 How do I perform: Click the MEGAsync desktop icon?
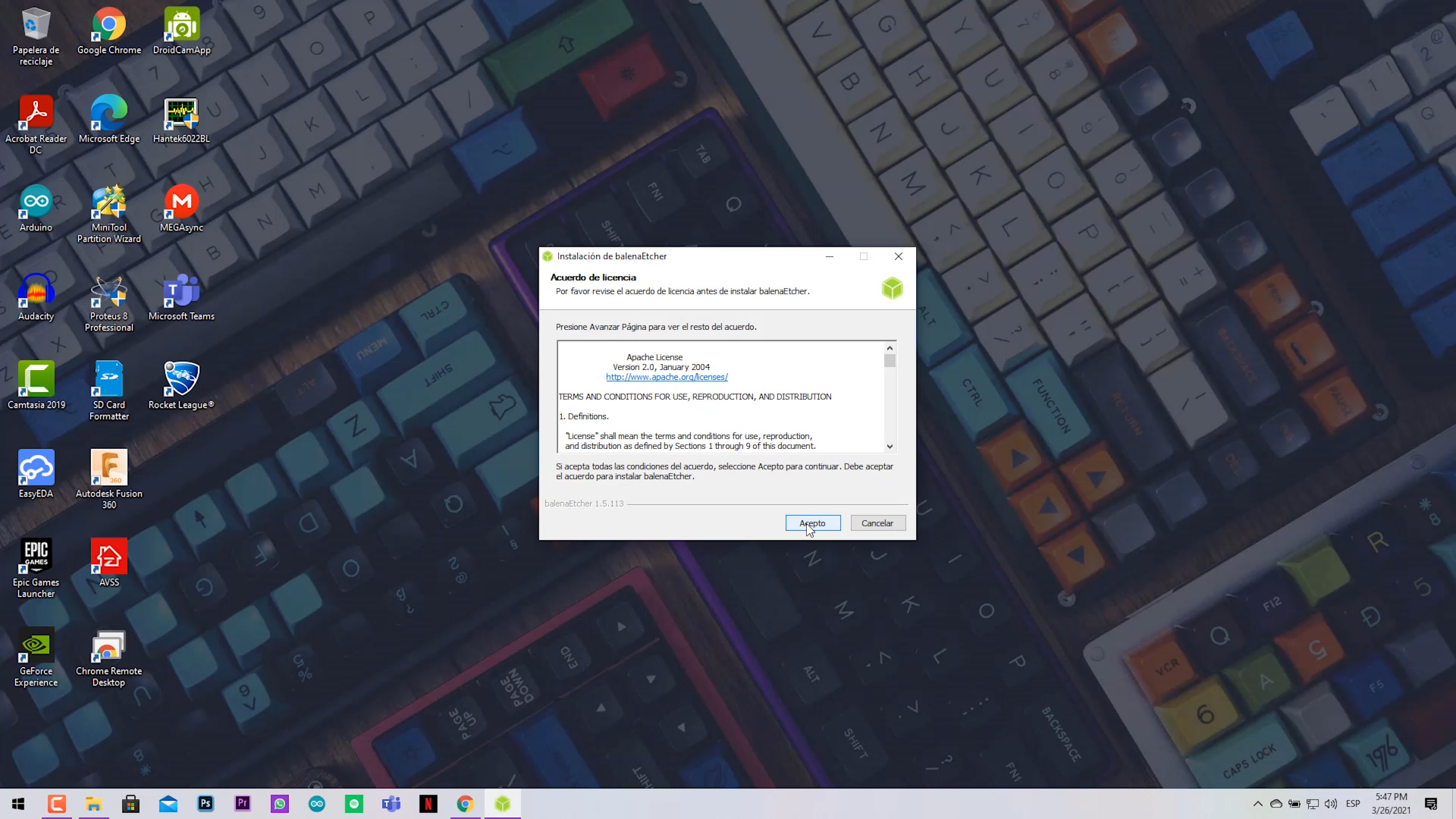(181, 208)
